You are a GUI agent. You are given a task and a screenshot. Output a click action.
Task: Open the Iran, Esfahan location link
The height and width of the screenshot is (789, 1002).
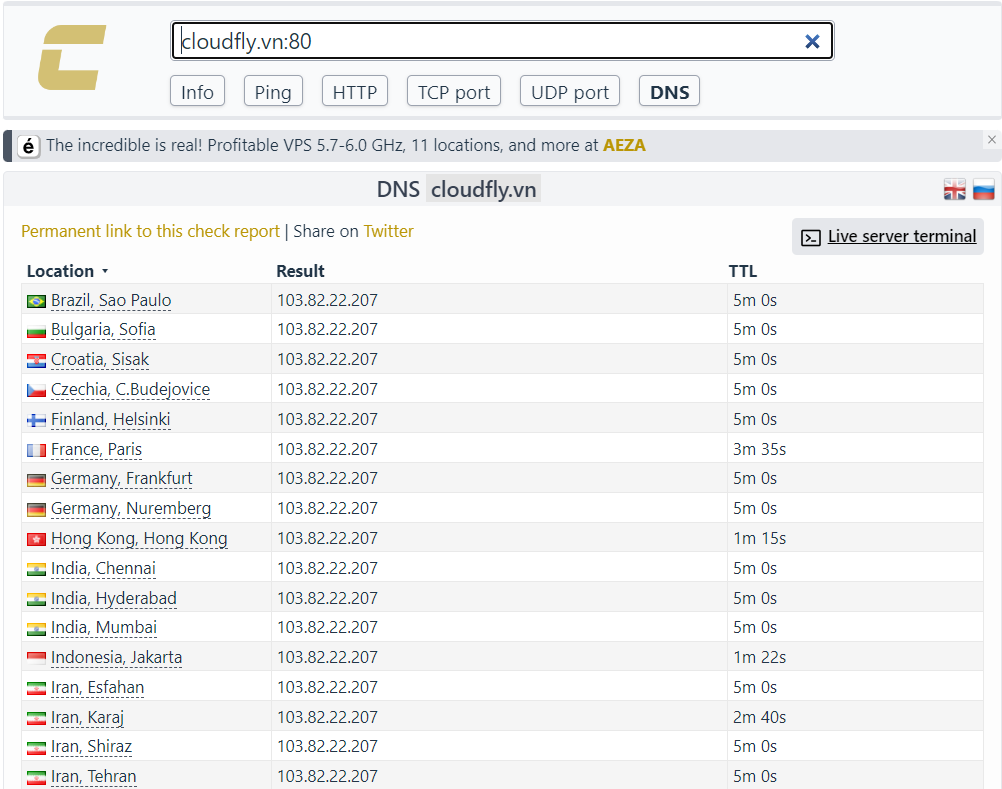click(x=97, y=687)
